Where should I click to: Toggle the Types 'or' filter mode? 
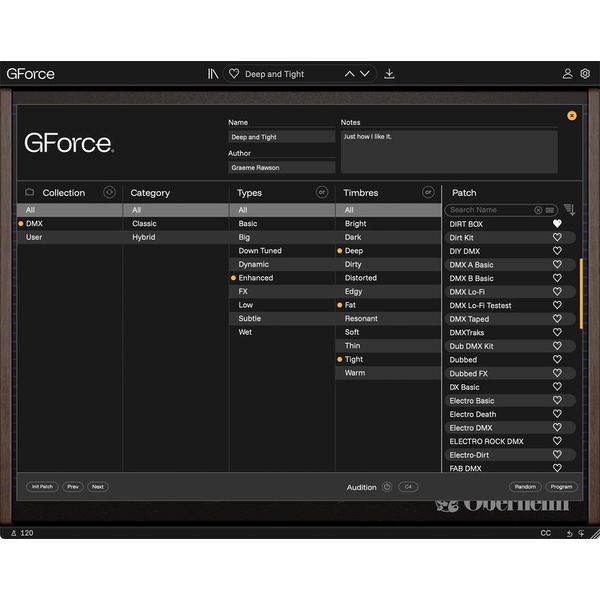coord(322,192)
